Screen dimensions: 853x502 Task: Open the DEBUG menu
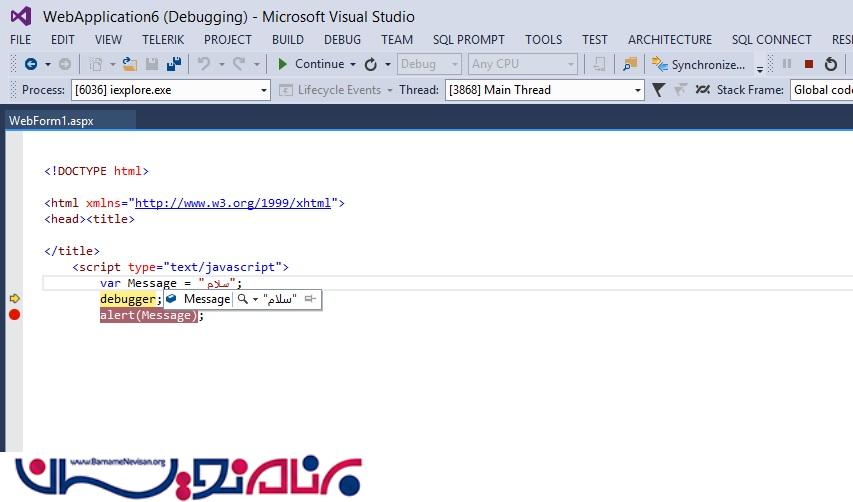[x=342, y=39]
